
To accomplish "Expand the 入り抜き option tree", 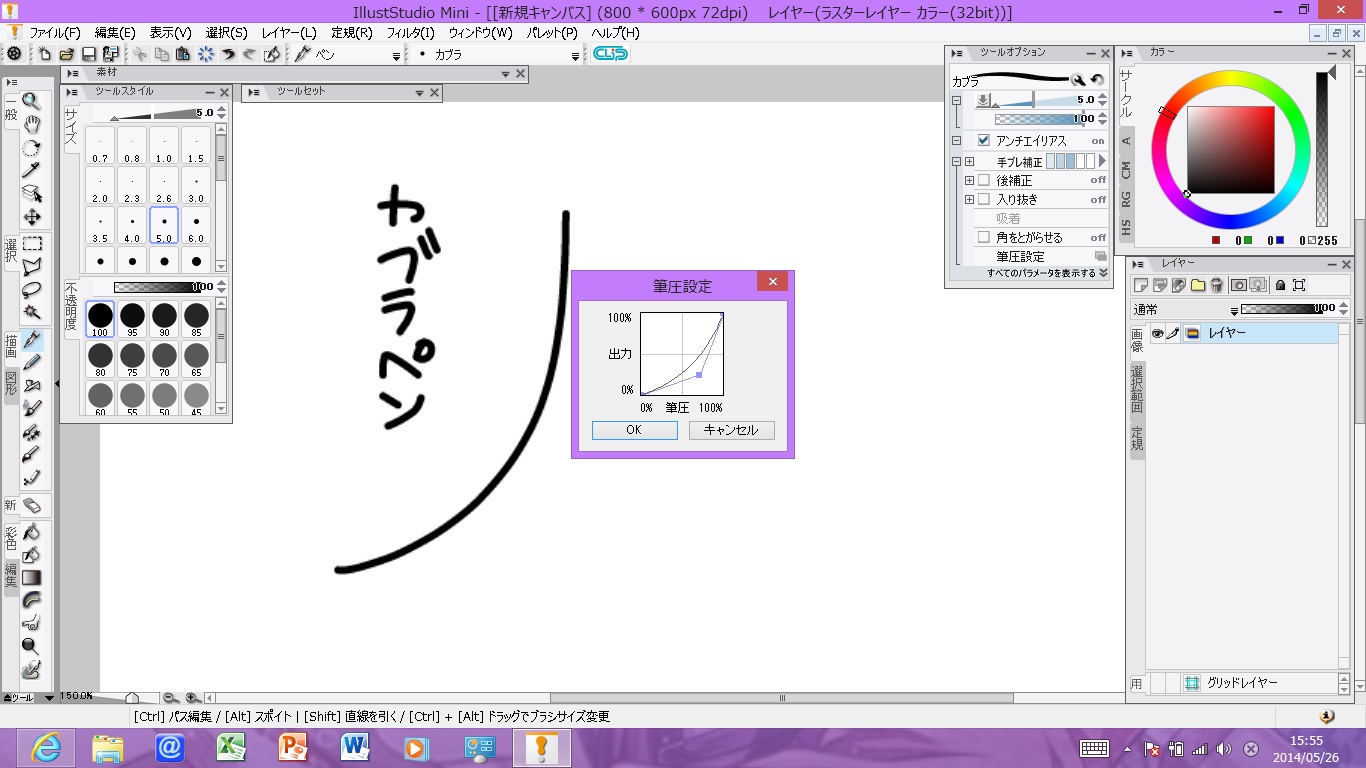I will 969,200.
